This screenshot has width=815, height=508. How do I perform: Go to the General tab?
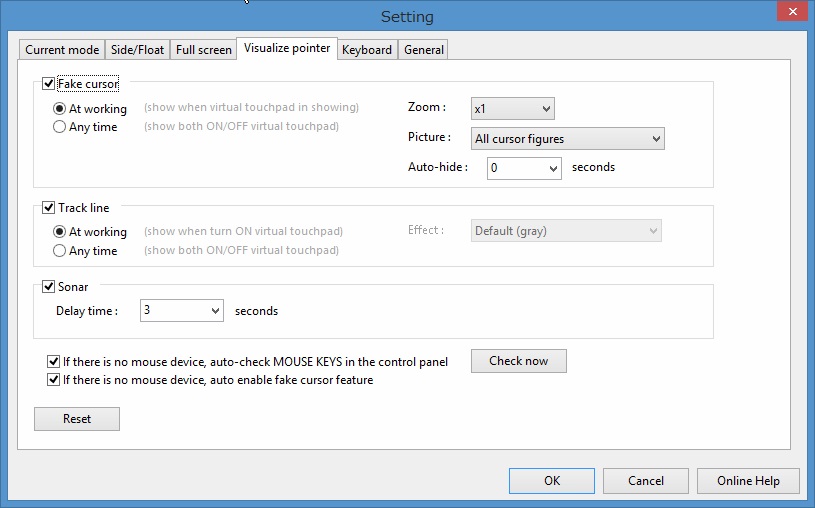(x=424, y=50)
